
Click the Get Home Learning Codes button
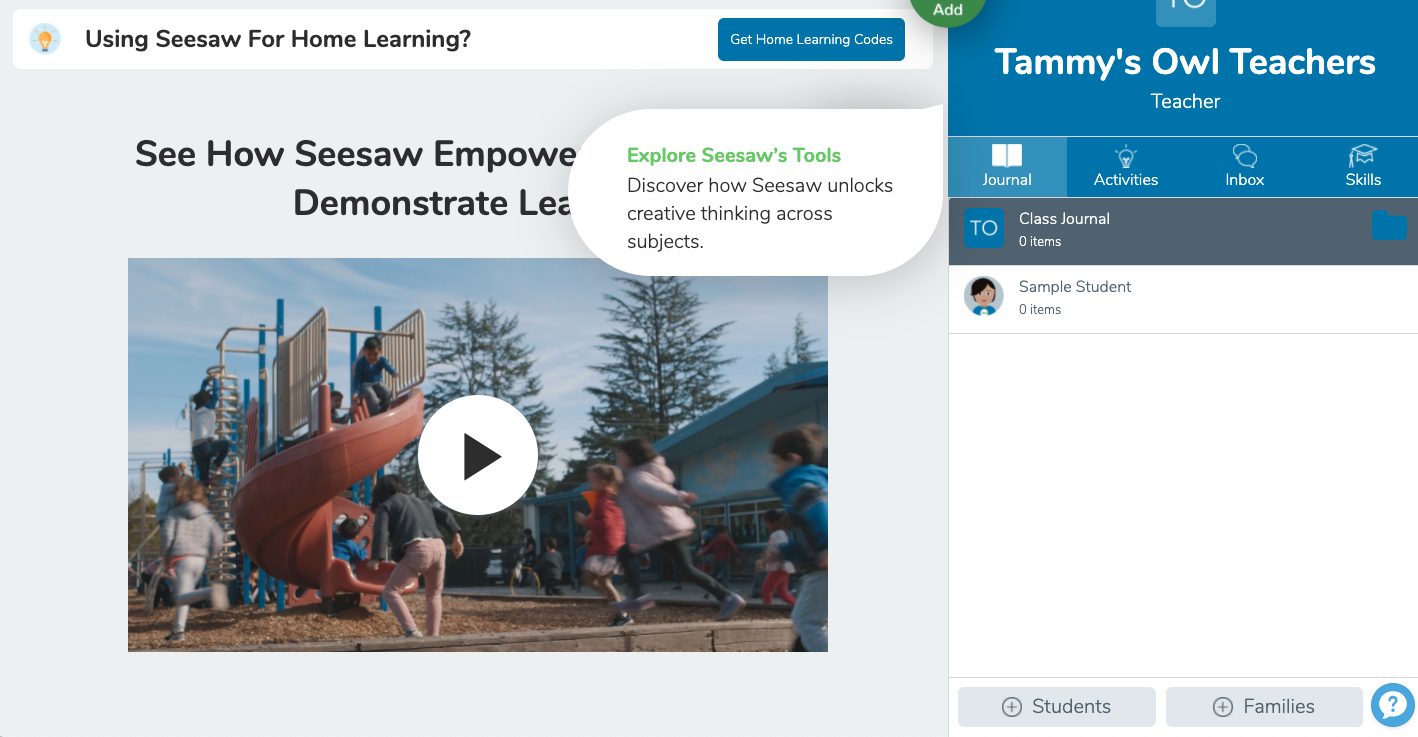(x=811, y=40)
